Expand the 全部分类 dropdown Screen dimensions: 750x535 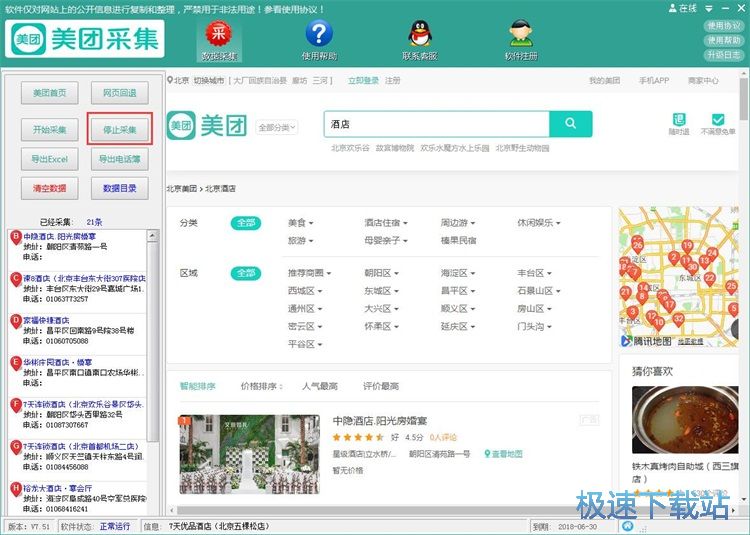[x=277, y=128]
